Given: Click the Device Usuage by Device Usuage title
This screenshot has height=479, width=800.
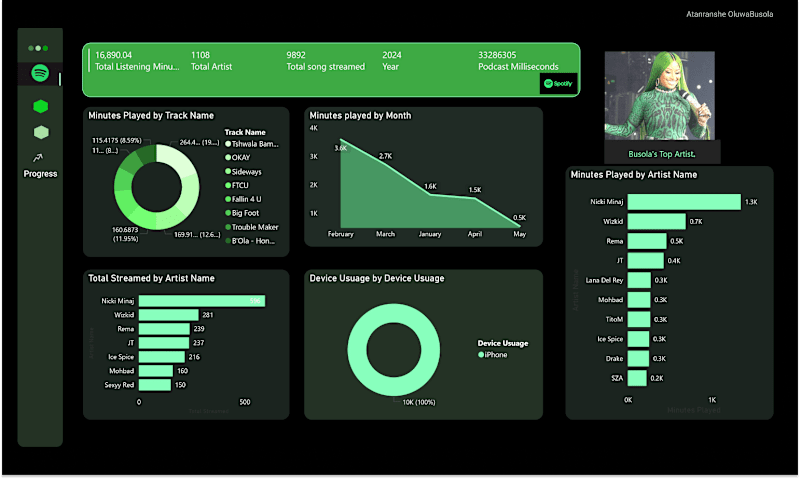Looking at the screenshot, I should click(x=377, y=279).
